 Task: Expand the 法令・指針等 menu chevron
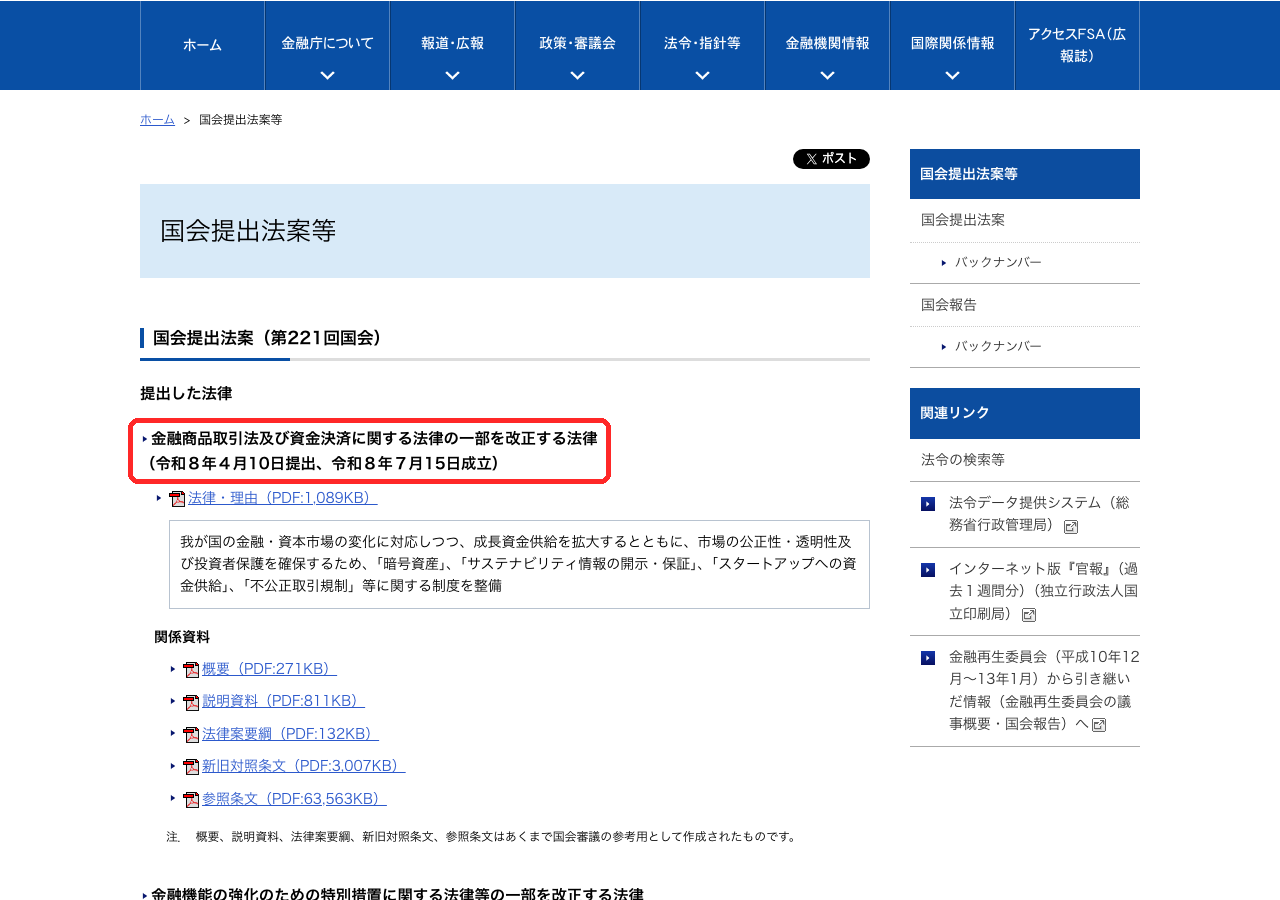(702, 75)
